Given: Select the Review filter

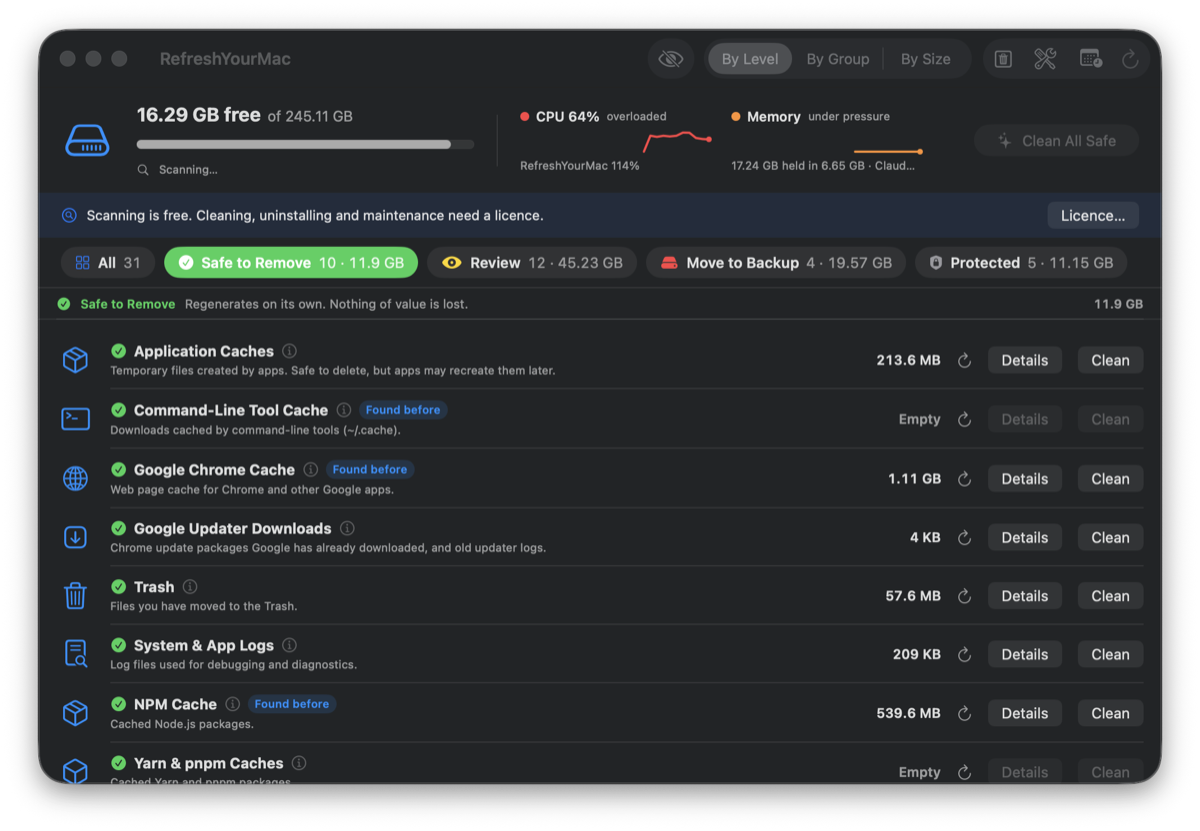Looking at the screenshot, I should pos(532,263).
